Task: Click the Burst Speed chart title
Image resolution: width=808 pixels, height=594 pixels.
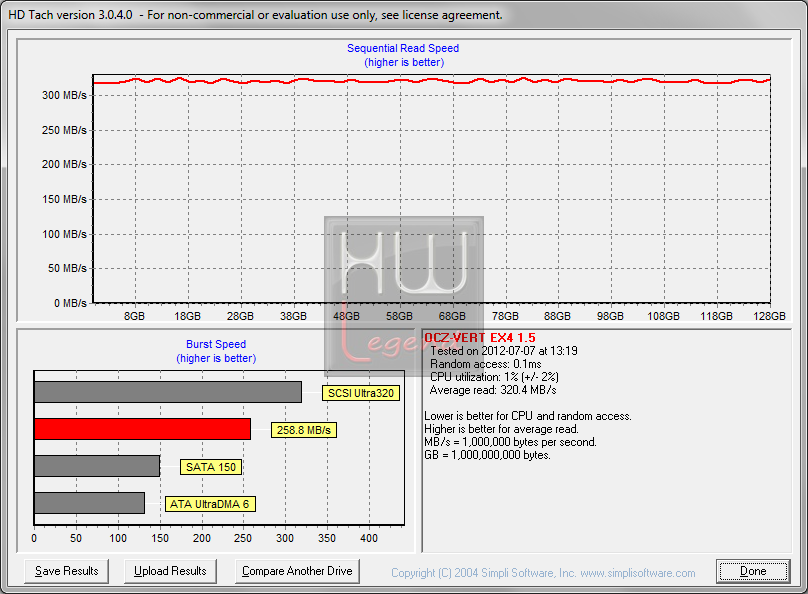Action: click(216, 344)
